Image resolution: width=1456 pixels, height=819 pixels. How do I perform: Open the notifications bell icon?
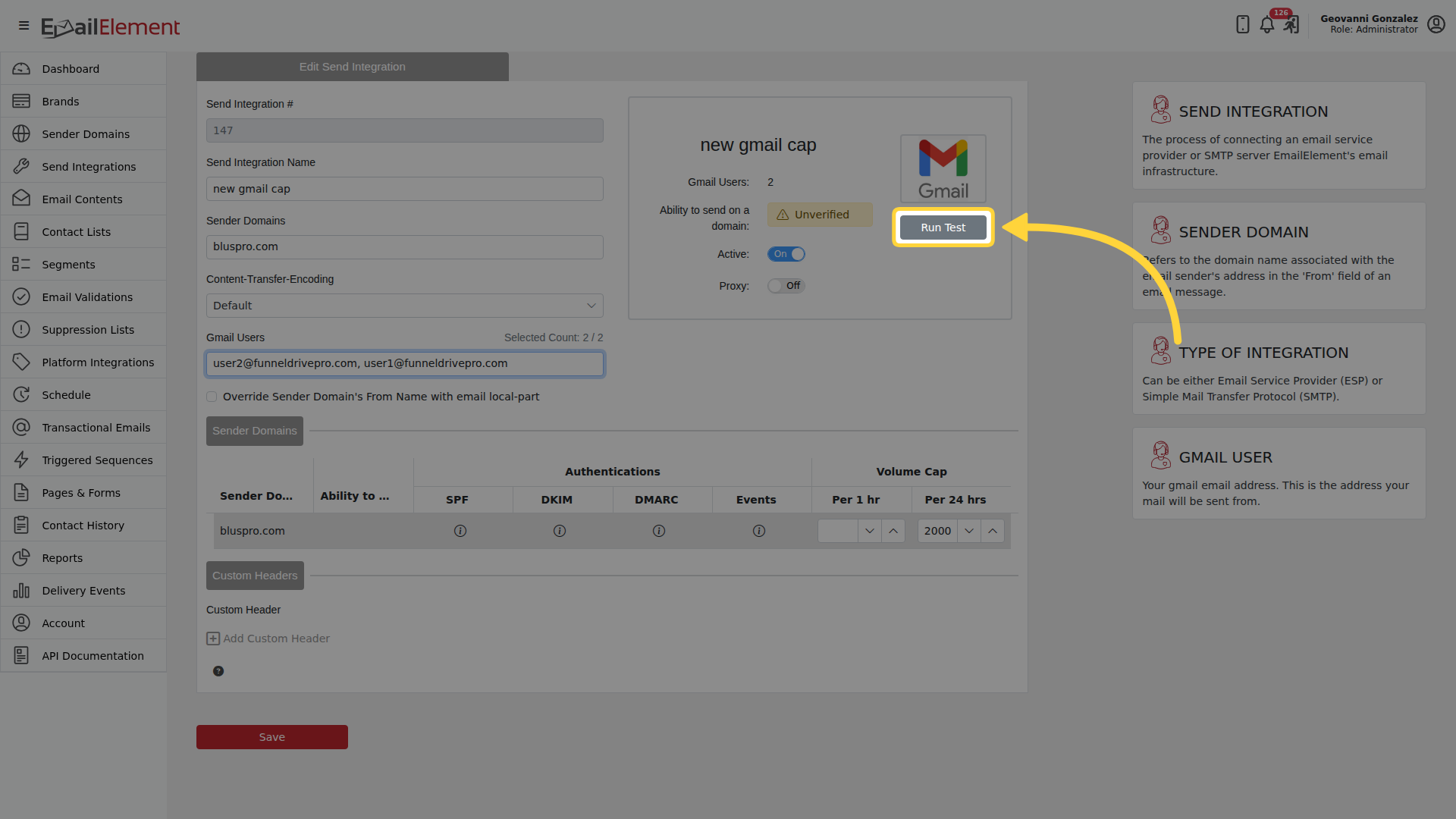point(1266,25)
